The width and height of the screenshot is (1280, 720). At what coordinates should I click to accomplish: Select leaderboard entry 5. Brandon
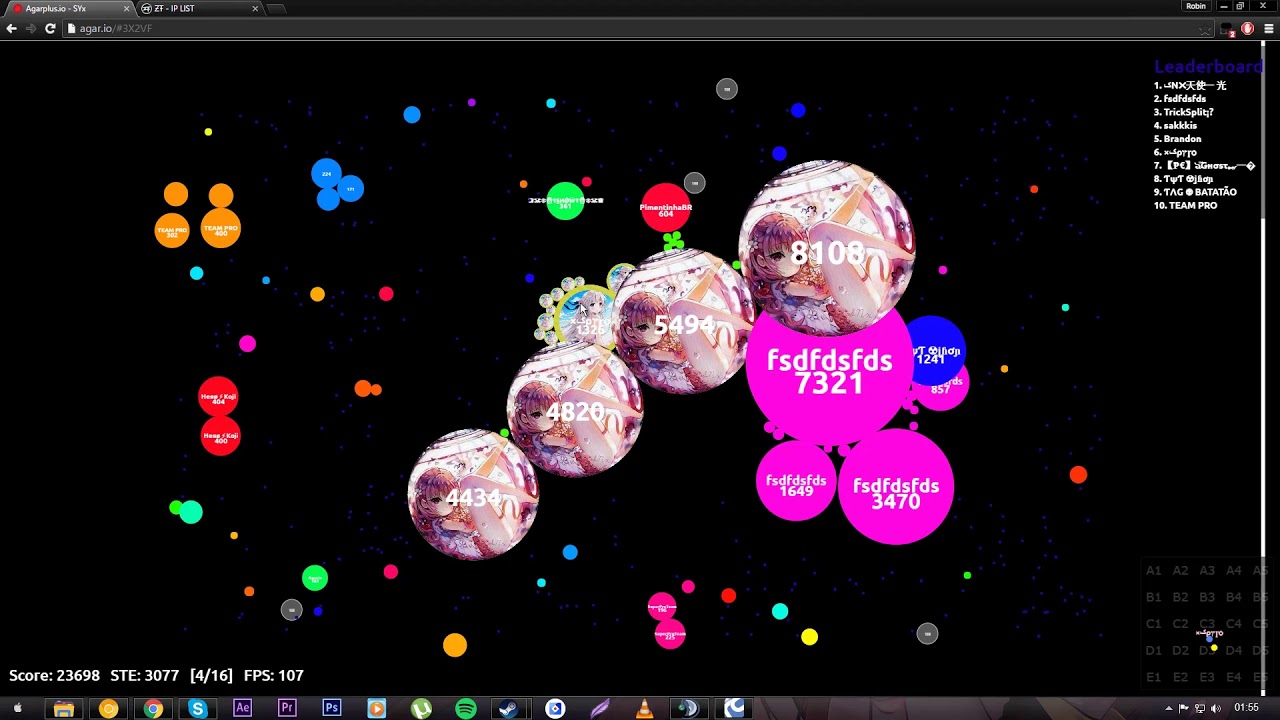coord(1178,139)
